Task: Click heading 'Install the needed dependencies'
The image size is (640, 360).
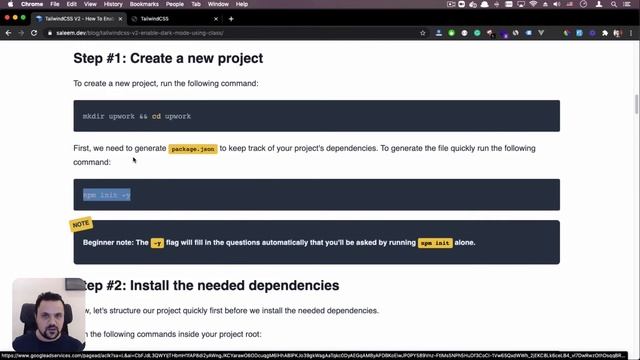Action: coord(234,285)
